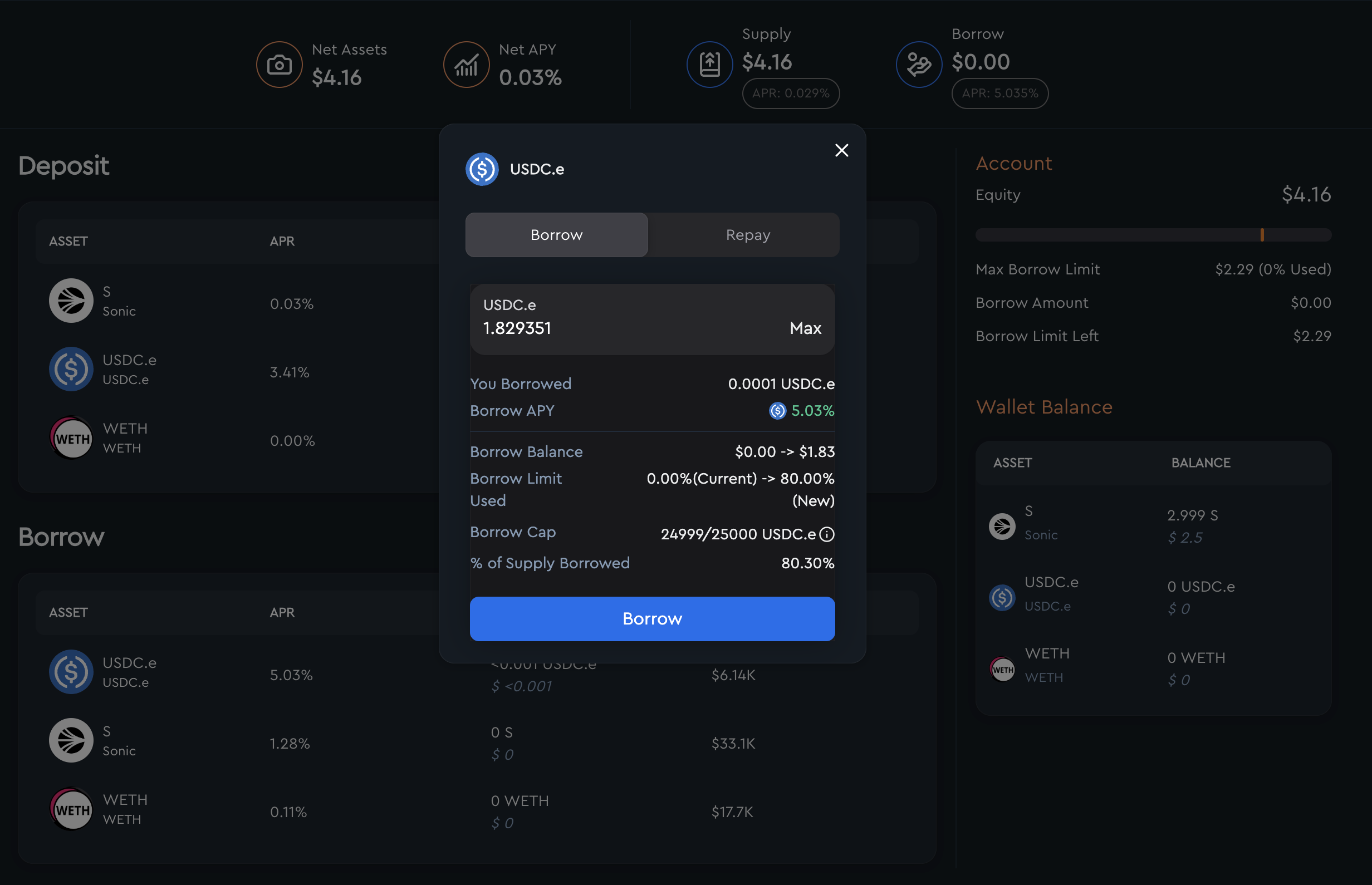Click the borrow limit usage bar
The height and width of the screenshot is (885, 1372).
point(1153,235)
